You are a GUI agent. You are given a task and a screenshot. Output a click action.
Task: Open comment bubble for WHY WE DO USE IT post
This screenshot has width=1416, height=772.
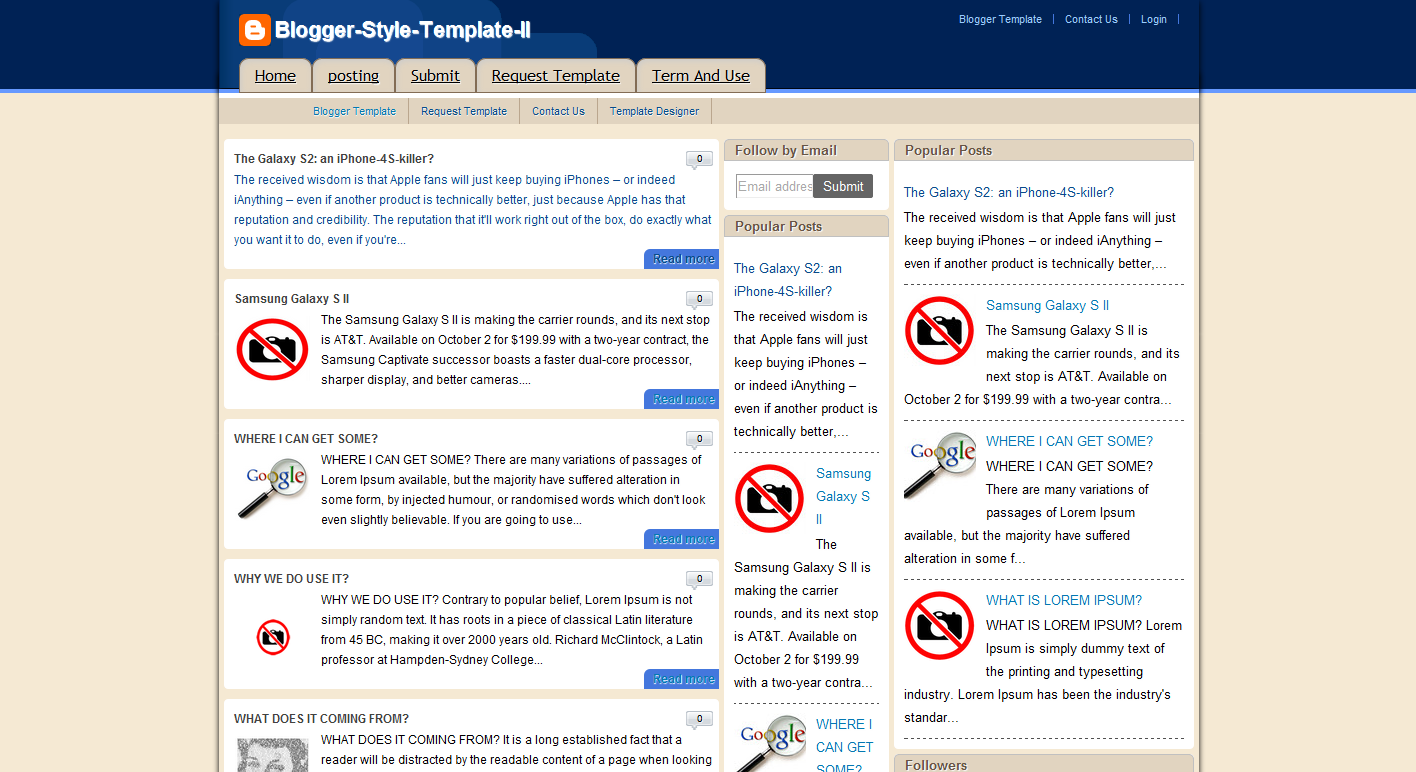[x=699, y=580]
